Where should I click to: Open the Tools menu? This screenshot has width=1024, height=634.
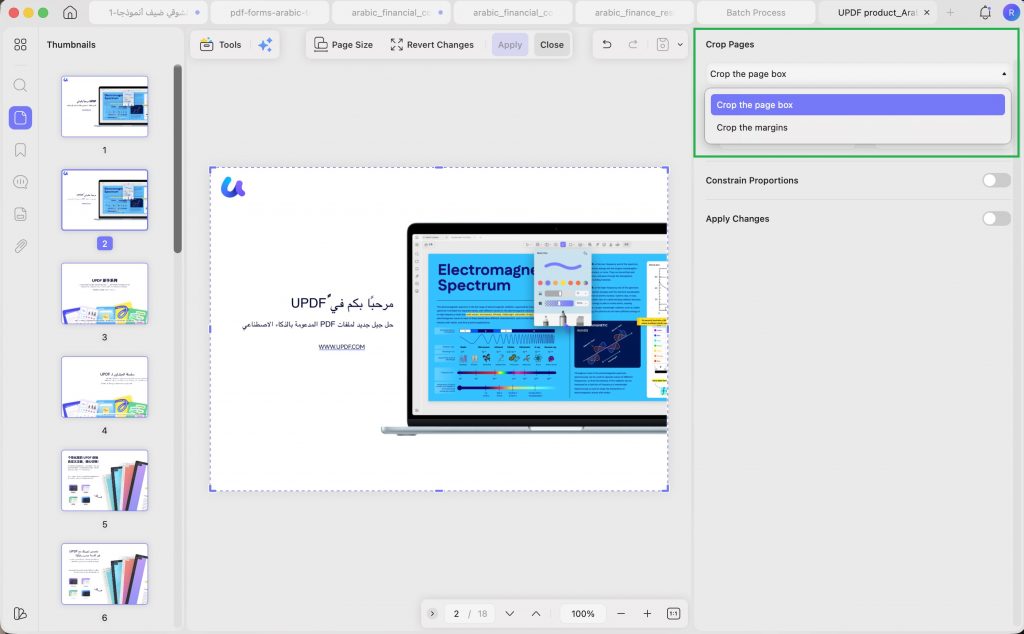221,44
